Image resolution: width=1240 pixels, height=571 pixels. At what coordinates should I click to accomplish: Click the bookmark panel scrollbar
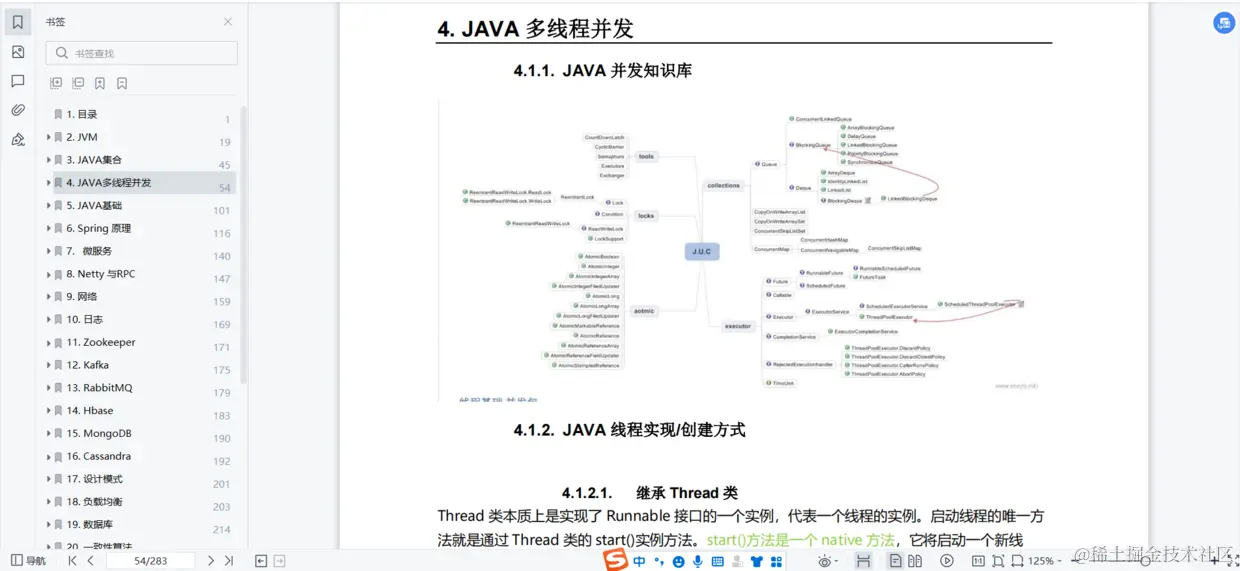(x=243, y=245)
